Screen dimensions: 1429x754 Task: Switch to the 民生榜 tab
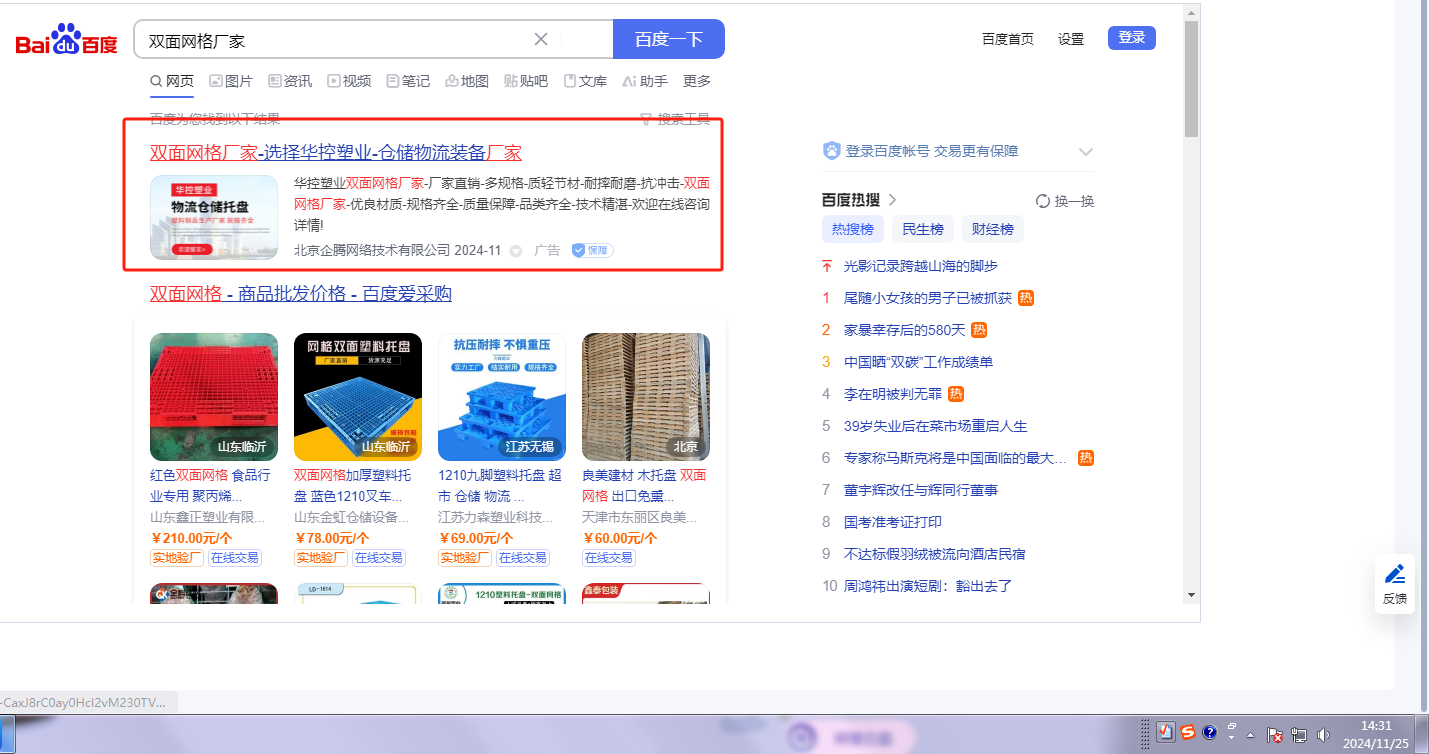(923, 229)
